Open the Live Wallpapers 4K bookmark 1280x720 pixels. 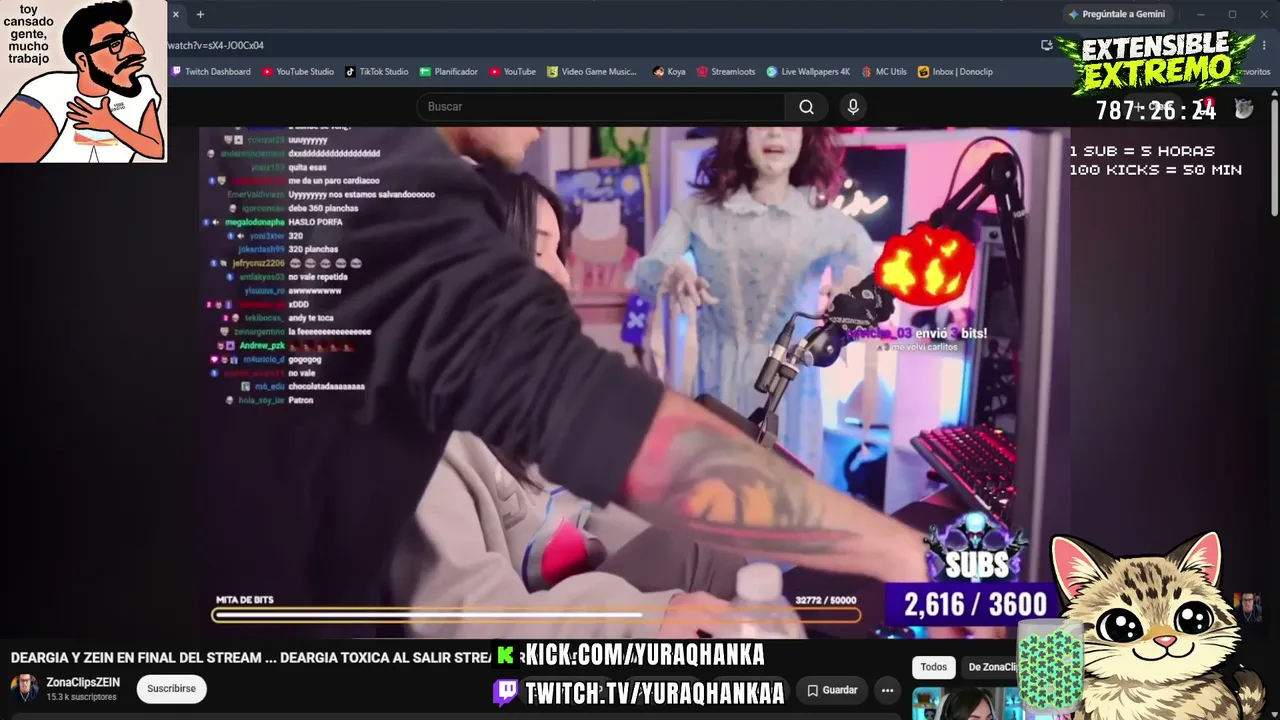tap(808, 72)
